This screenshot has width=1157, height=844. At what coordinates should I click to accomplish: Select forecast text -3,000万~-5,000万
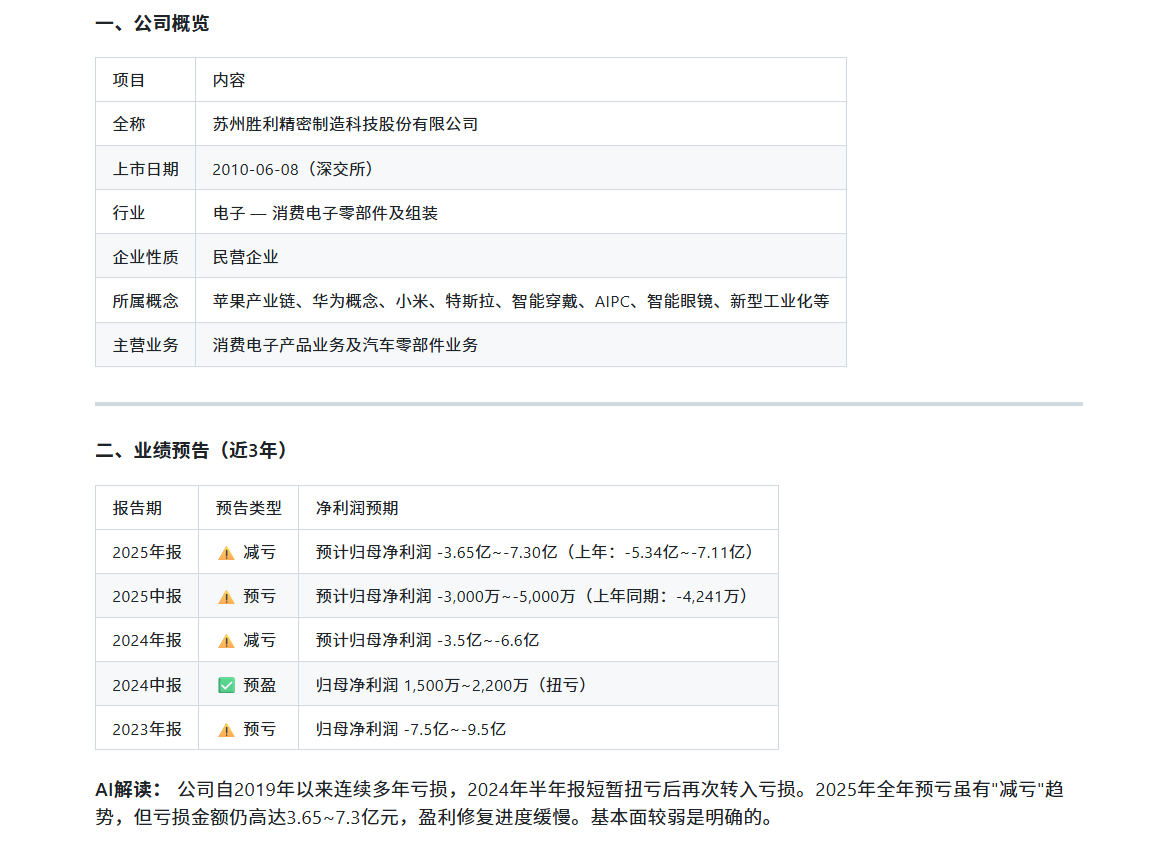coord(506,597)
